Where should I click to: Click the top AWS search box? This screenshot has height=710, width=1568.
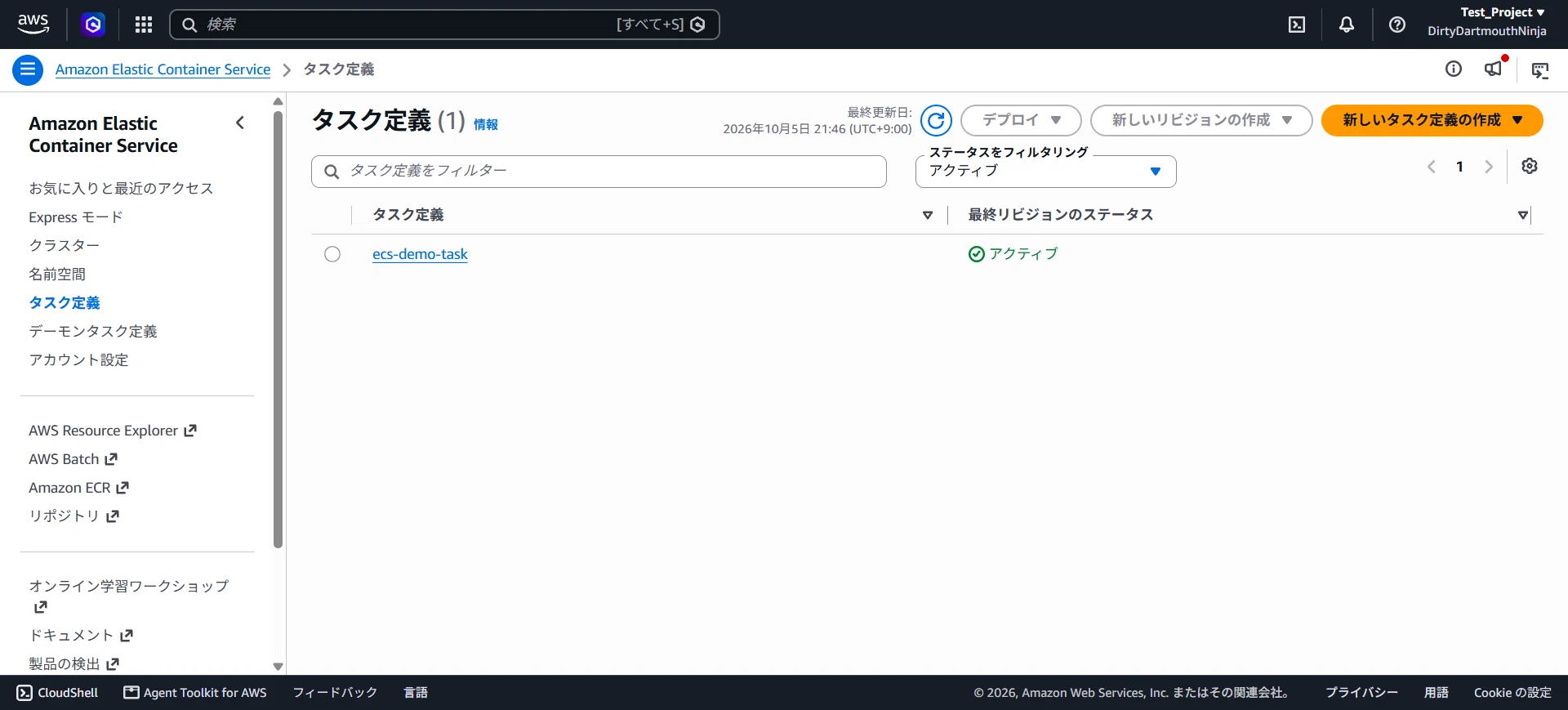pyautogui.click(x=444, y=25)
